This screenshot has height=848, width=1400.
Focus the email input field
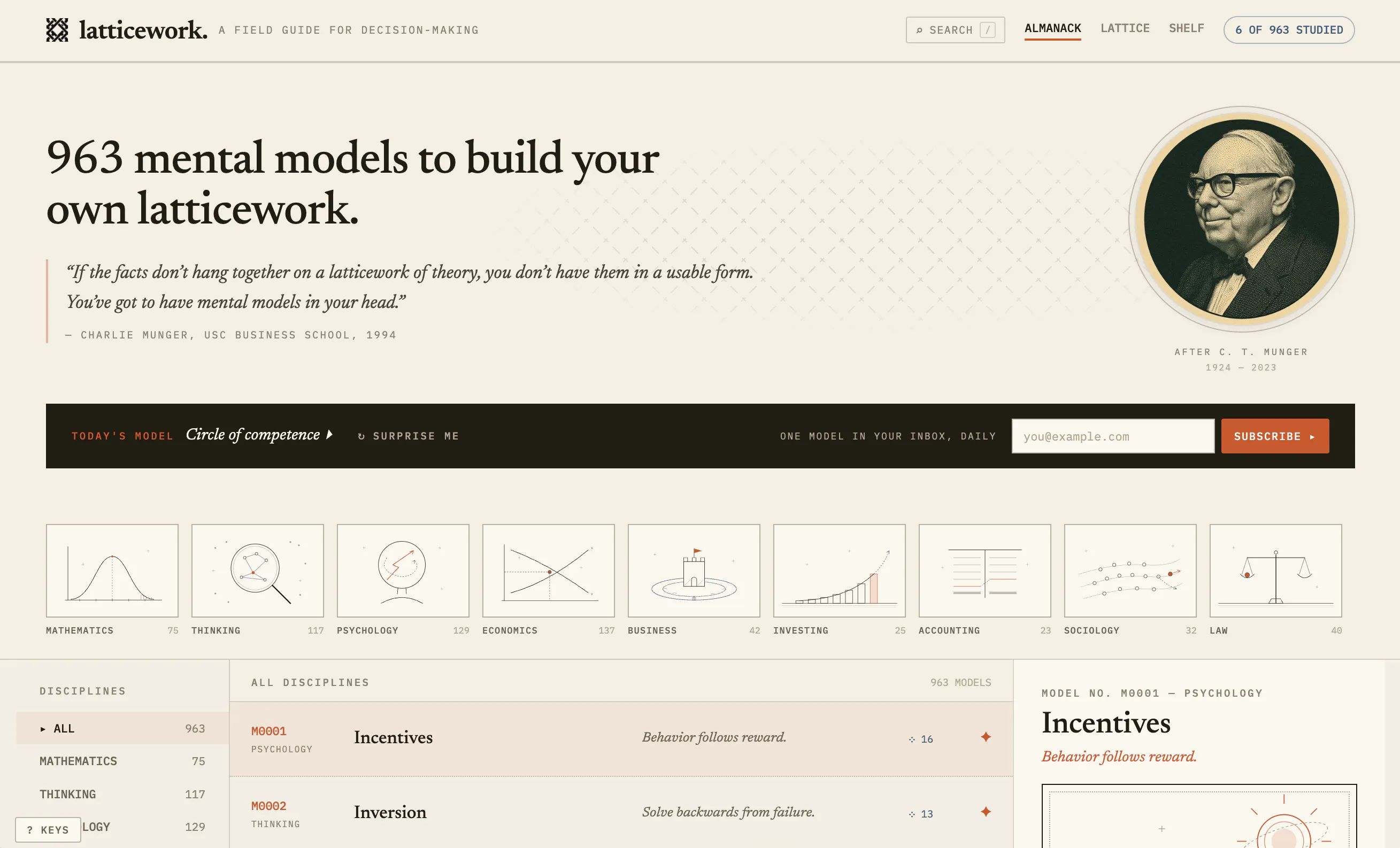pos(1112,436)
